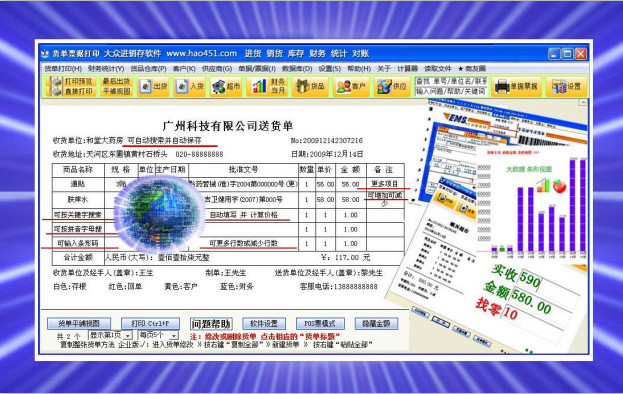
Task: Click the 隐藏金额 button
Action: click(x=376, y=324)
